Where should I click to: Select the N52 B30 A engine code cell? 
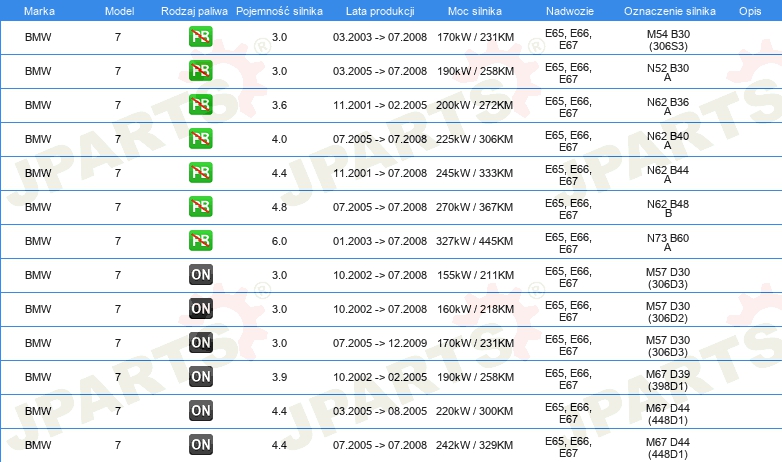point(668,72)
